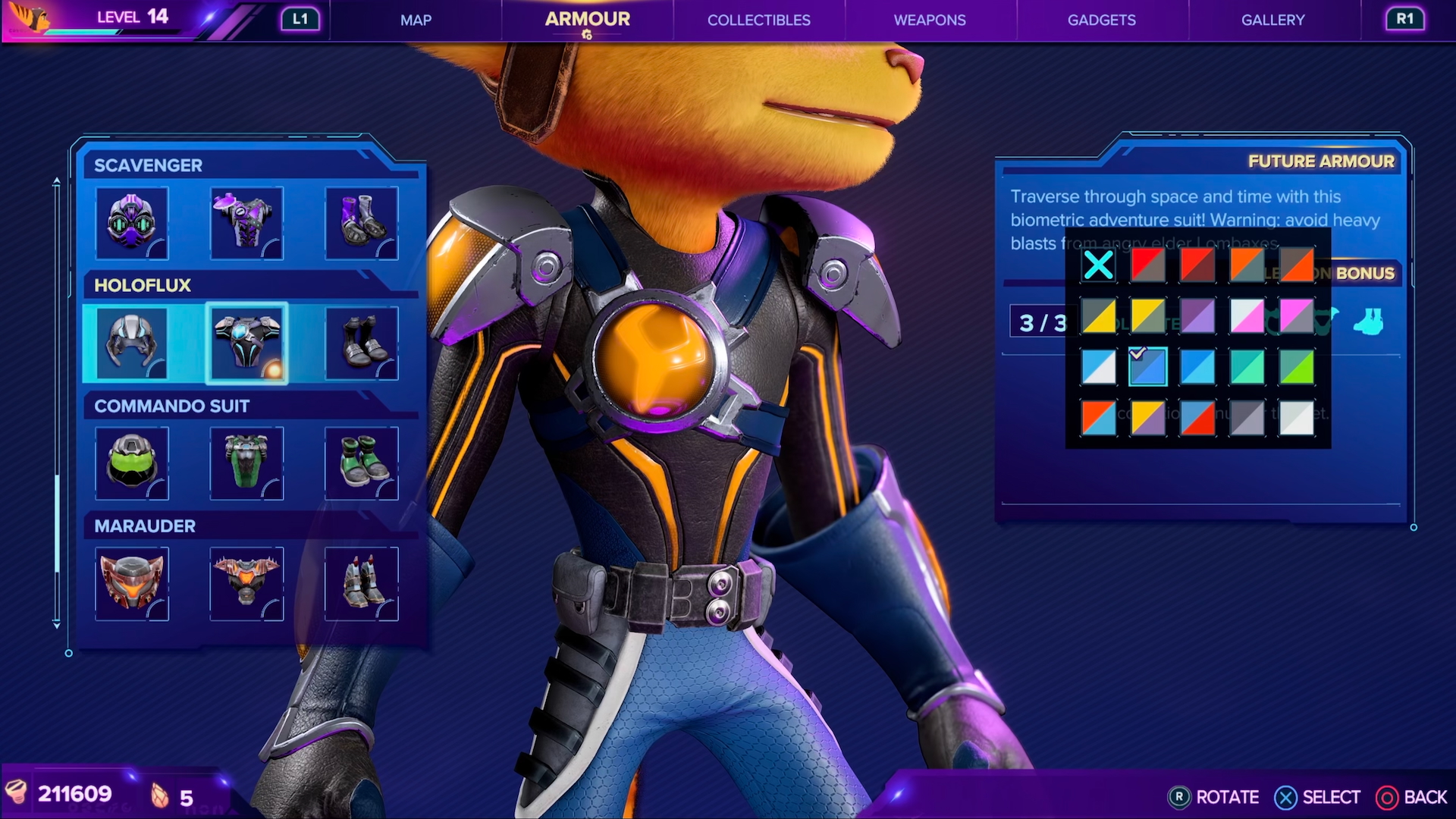Click the X no-colour option swatch
This screenshot has height=819, width=1456.
click(1098, 265)
